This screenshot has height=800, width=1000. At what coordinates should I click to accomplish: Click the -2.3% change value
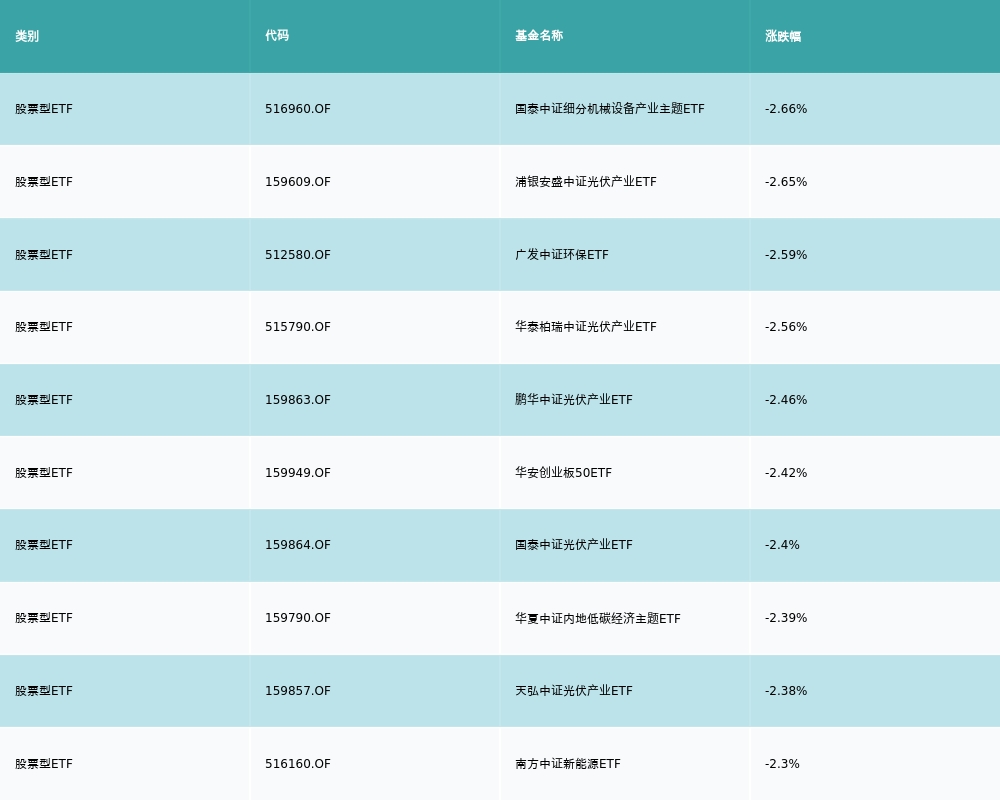tap(782, 764)
